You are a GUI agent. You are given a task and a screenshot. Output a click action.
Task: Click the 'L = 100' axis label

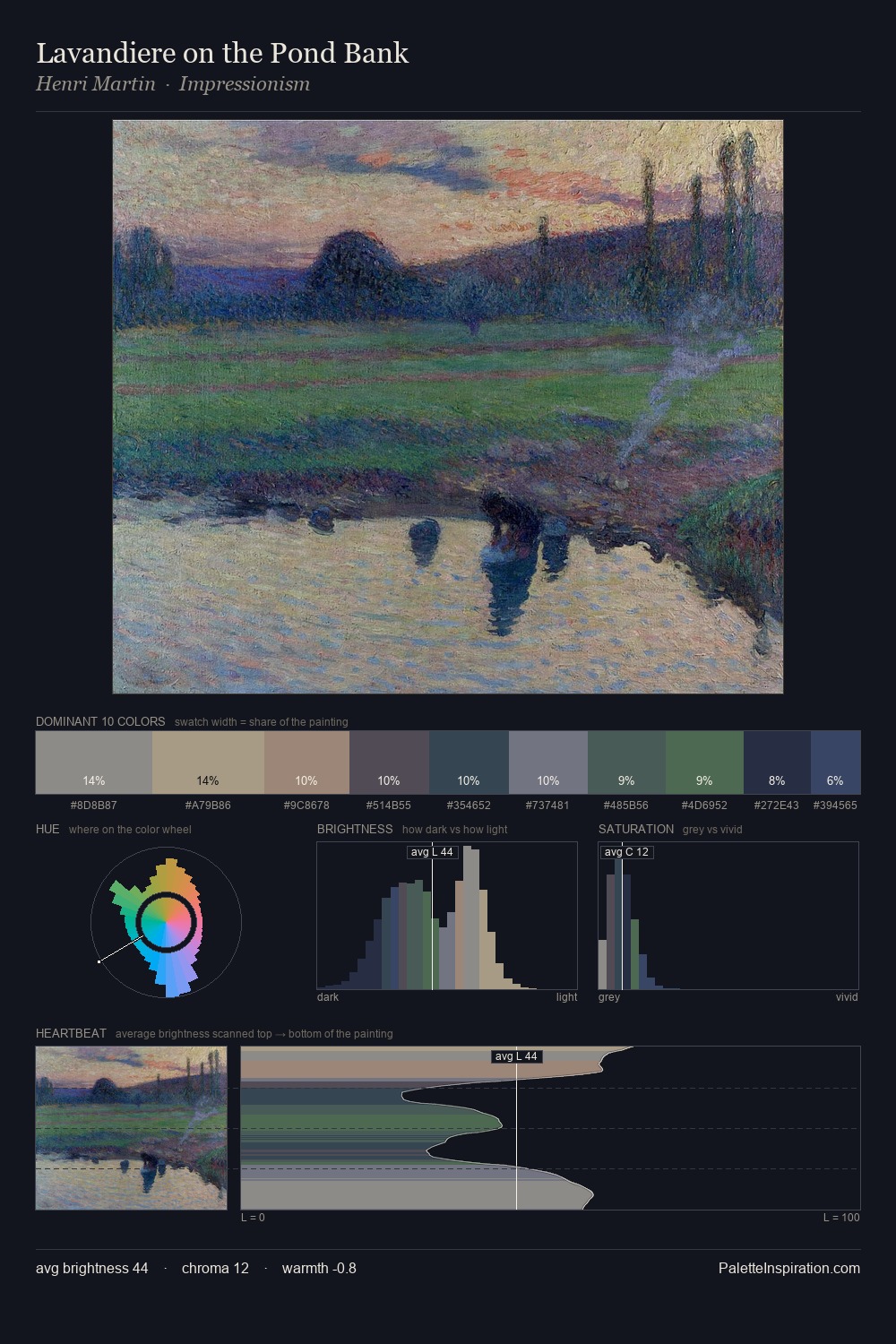tap(841, 1218)
